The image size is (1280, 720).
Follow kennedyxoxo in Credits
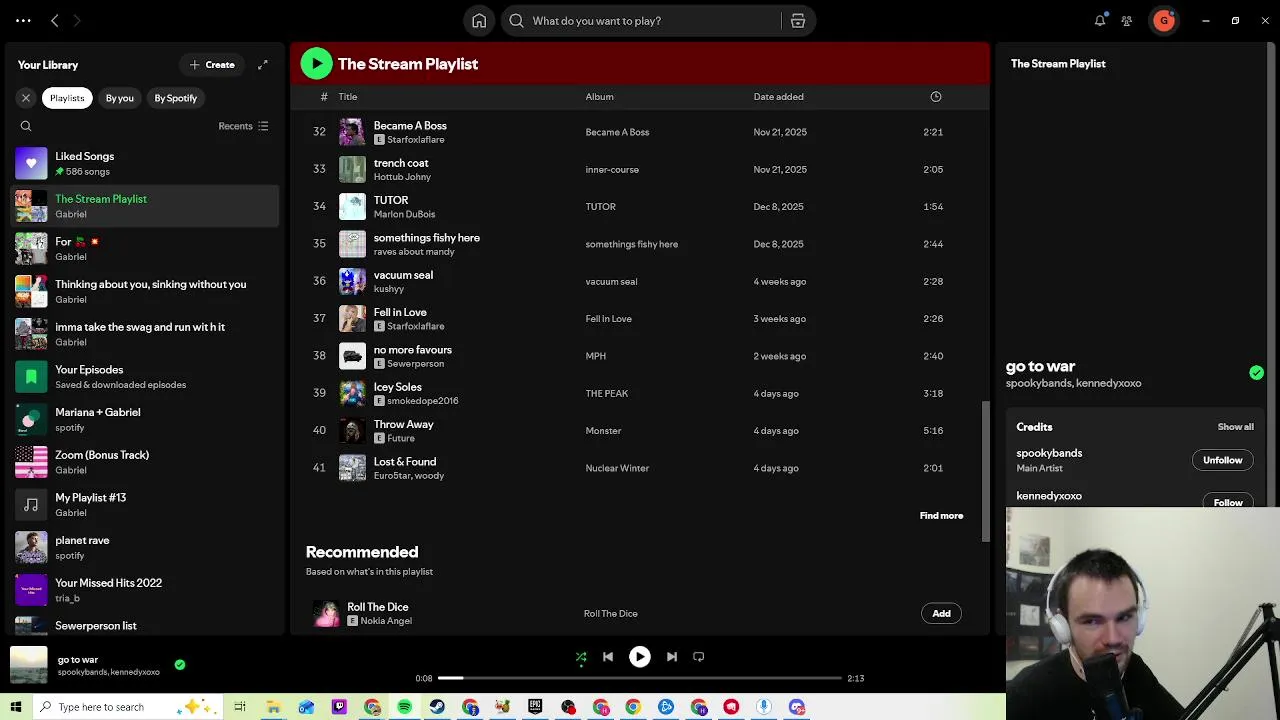1228,502
